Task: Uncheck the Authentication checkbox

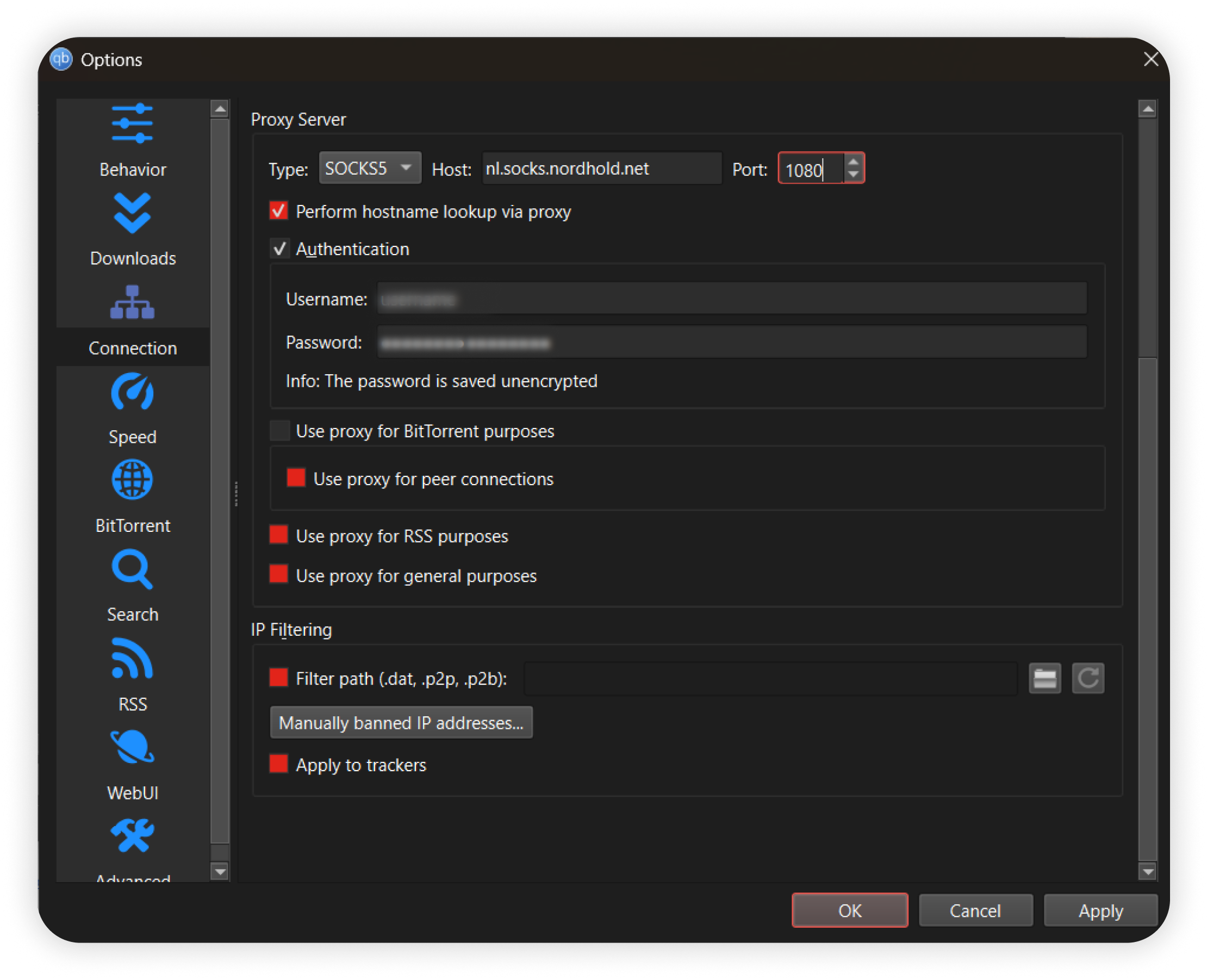Action: (280, 249)
